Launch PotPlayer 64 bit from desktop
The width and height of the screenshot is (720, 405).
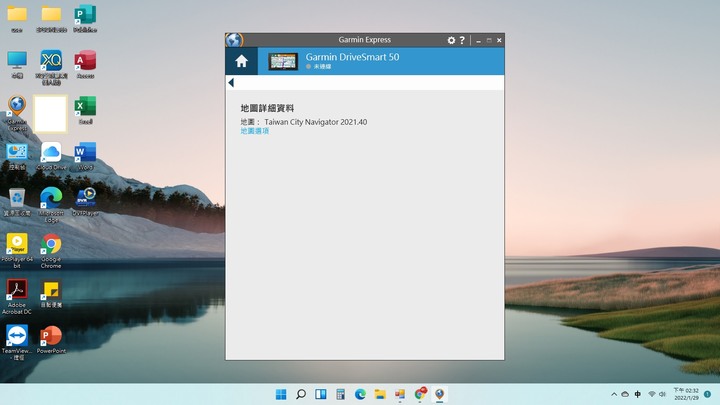(x=17, y=251)
